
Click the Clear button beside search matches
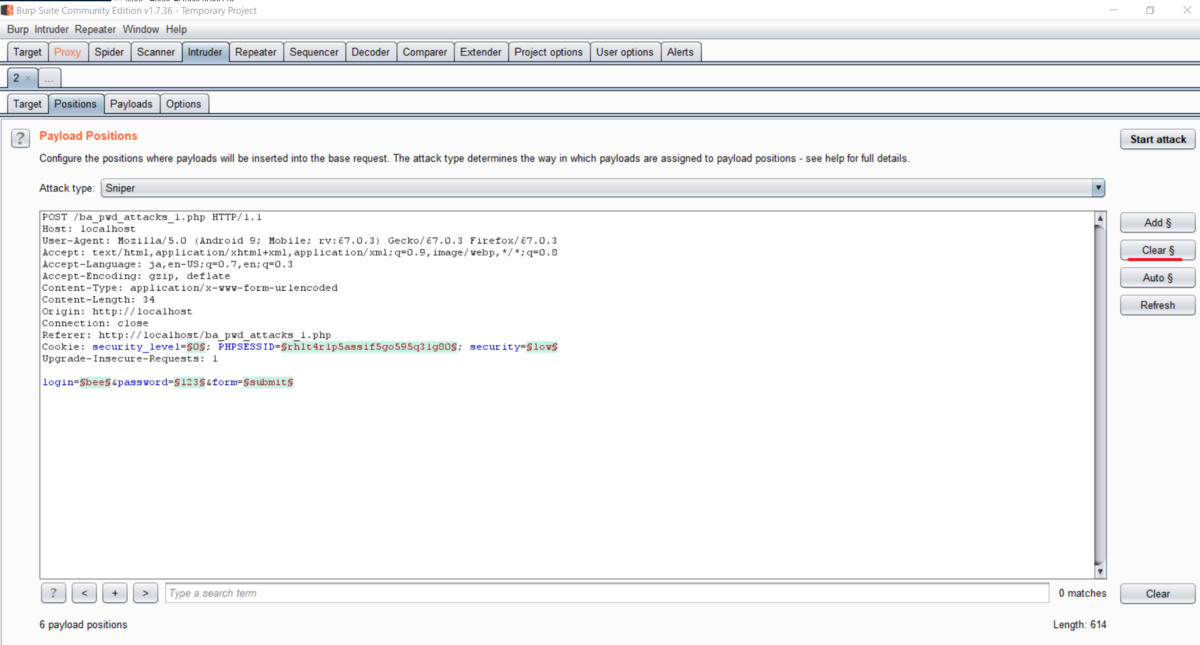(x=1158, y=593)
